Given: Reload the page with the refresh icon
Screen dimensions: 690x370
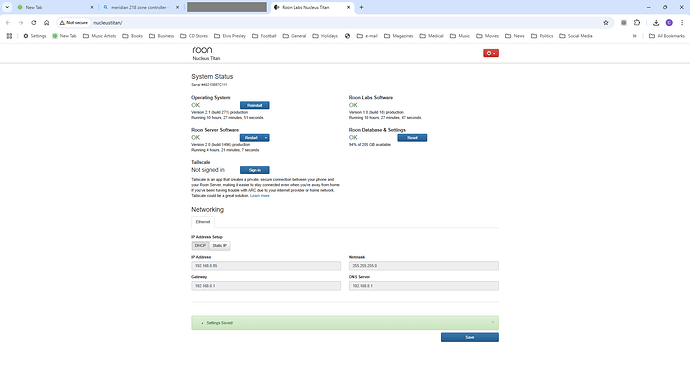Looking at the screenshot, I should point(33,22).
